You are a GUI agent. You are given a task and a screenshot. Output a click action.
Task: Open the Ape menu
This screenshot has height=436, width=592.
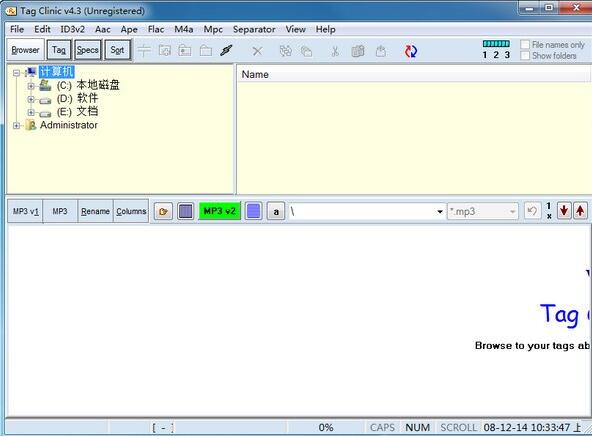[x=129, y=29]
